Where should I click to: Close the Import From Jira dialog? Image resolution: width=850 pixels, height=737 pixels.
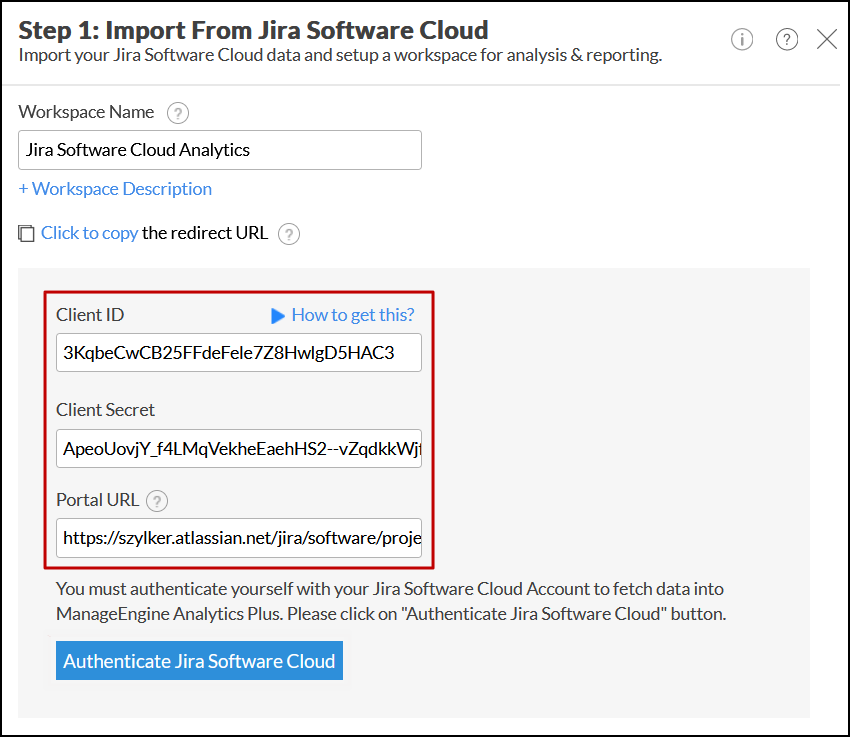pos(827,39)
